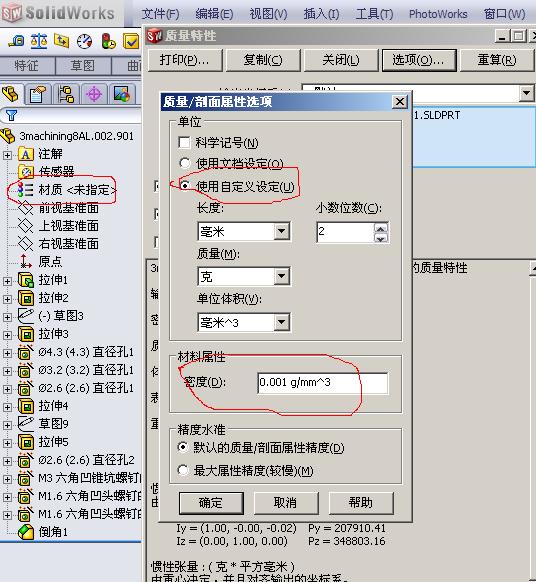Image resolution: width=536 pixels, height=582 pixels.
Task: Decrease 小数位数 with down spinner arrow
Action: (x=380, y=238)
